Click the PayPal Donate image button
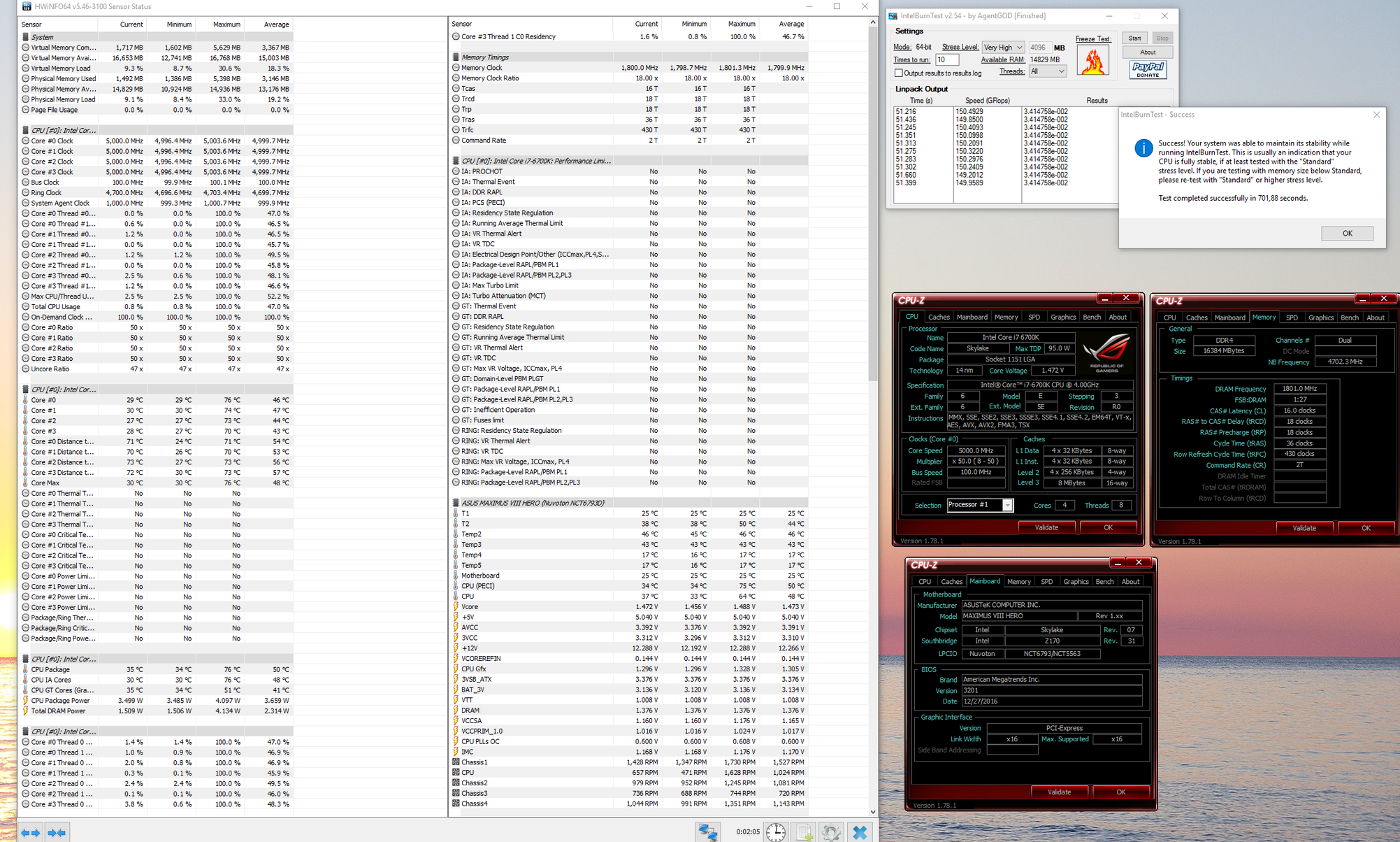The width and height of the screenshot is (1400, 842). [1148, 69]
